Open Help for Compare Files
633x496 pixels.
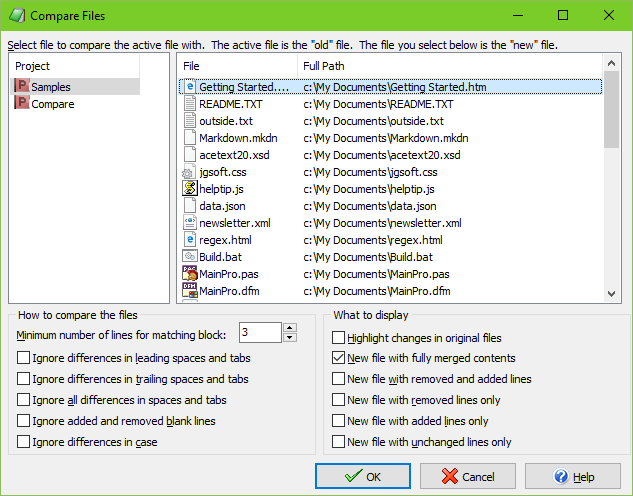click(x=573, y=477)
